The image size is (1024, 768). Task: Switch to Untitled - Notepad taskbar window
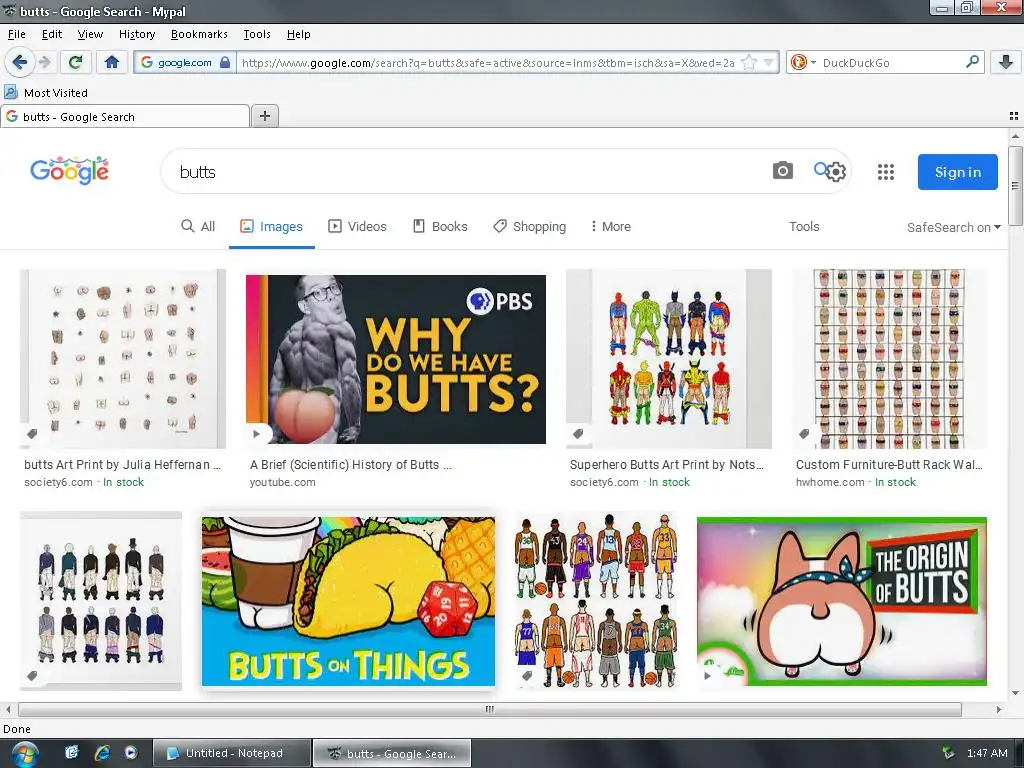[232, 753]
